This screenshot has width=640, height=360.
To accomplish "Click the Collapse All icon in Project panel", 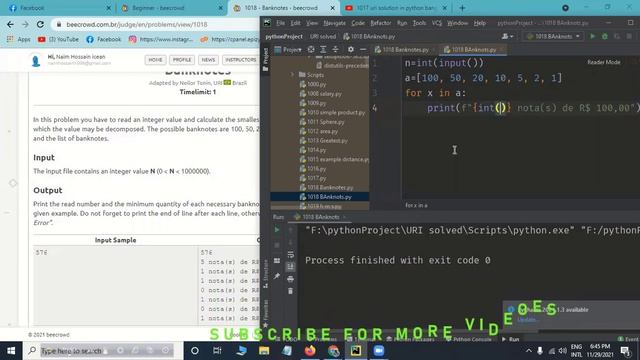I will [x=336, y=49].
